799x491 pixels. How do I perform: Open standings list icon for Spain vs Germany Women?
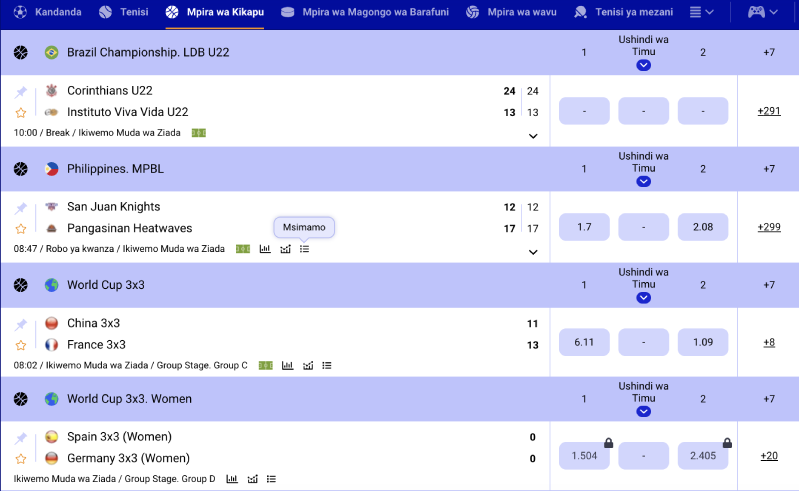tap(271, 479)
